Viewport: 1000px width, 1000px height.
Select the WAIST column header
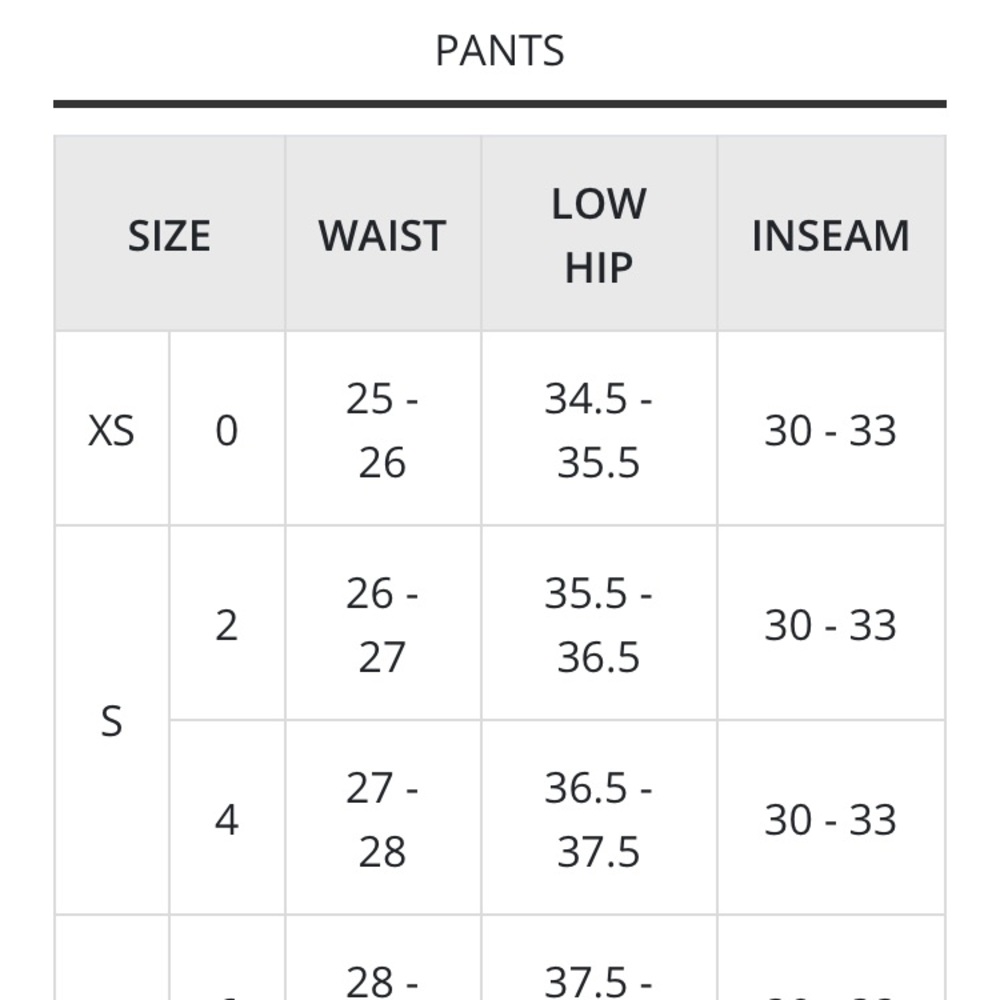click(383, 233)
